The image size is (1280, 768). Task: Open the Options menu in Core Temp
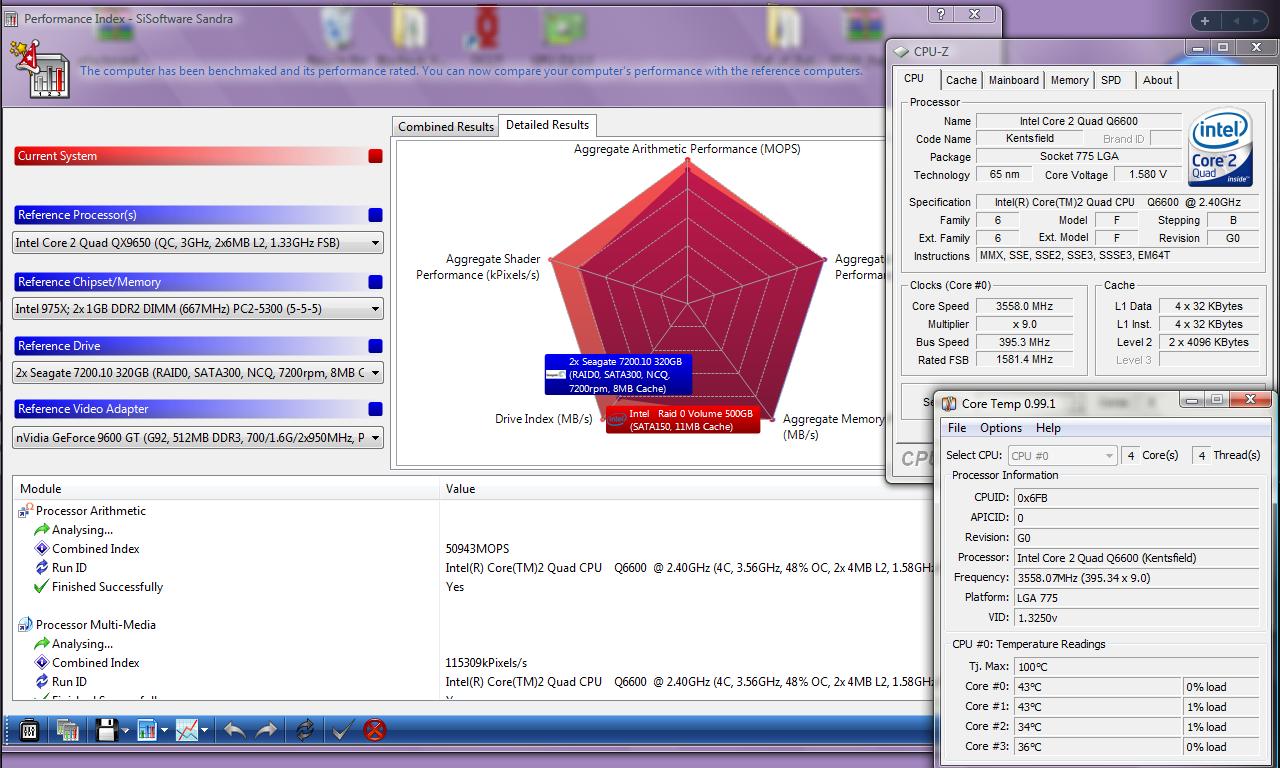[x=1001, y=428]
